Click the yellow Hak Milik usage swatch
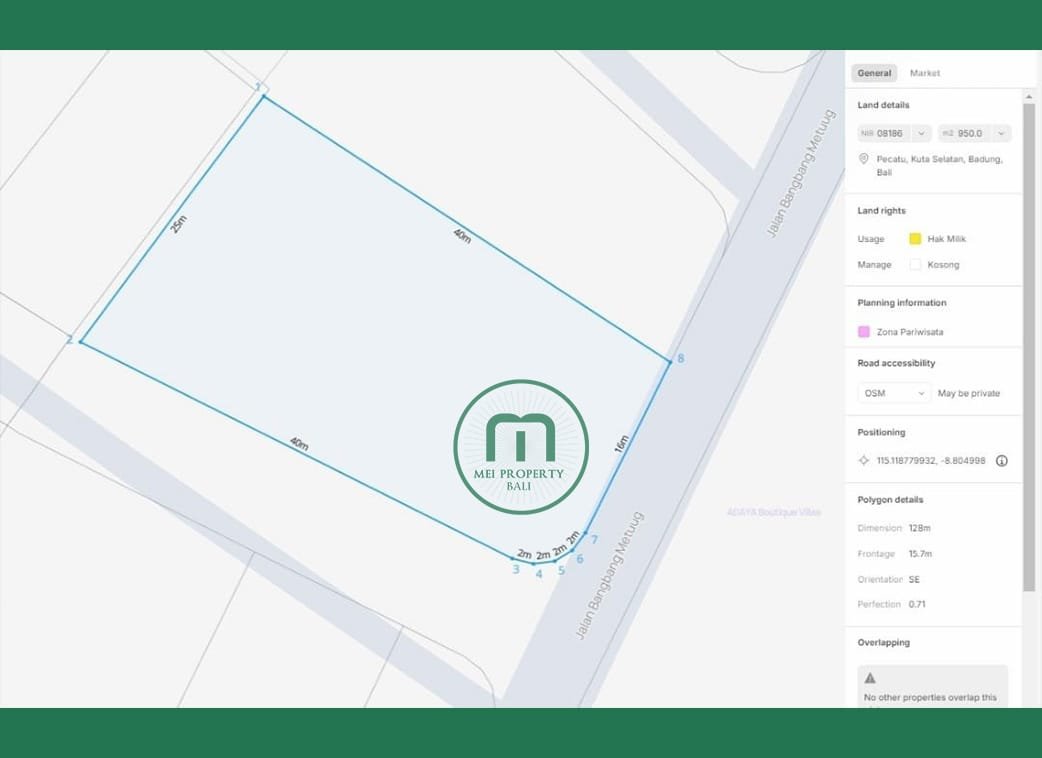Screen dimensions: 1042x758 point(915,239)
